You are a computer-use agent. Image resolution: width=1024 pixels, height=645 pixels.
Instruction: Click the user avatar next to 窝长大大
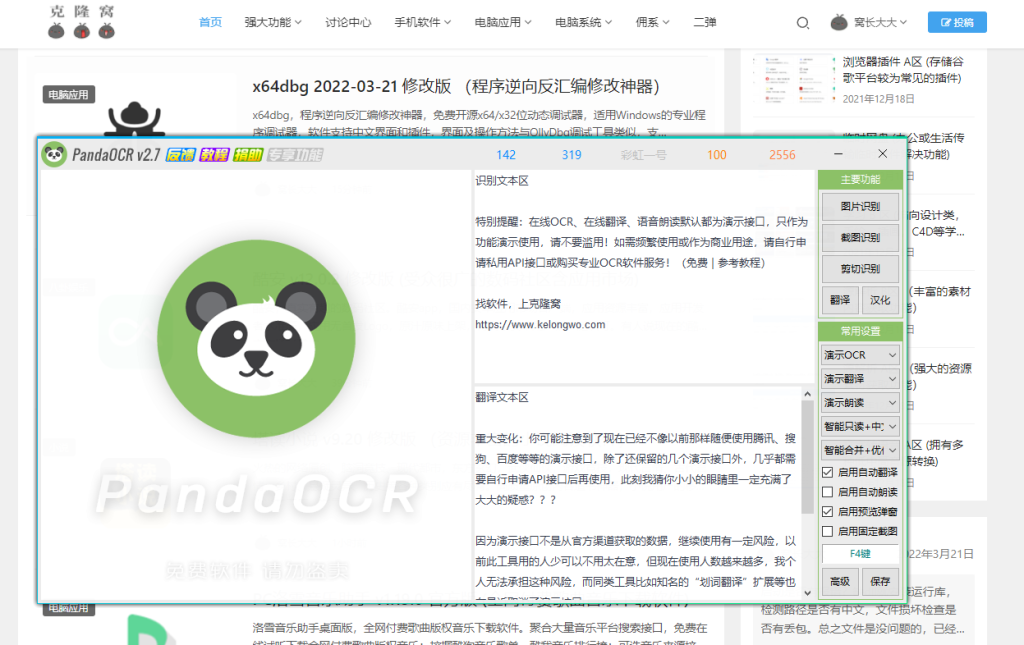839,22
